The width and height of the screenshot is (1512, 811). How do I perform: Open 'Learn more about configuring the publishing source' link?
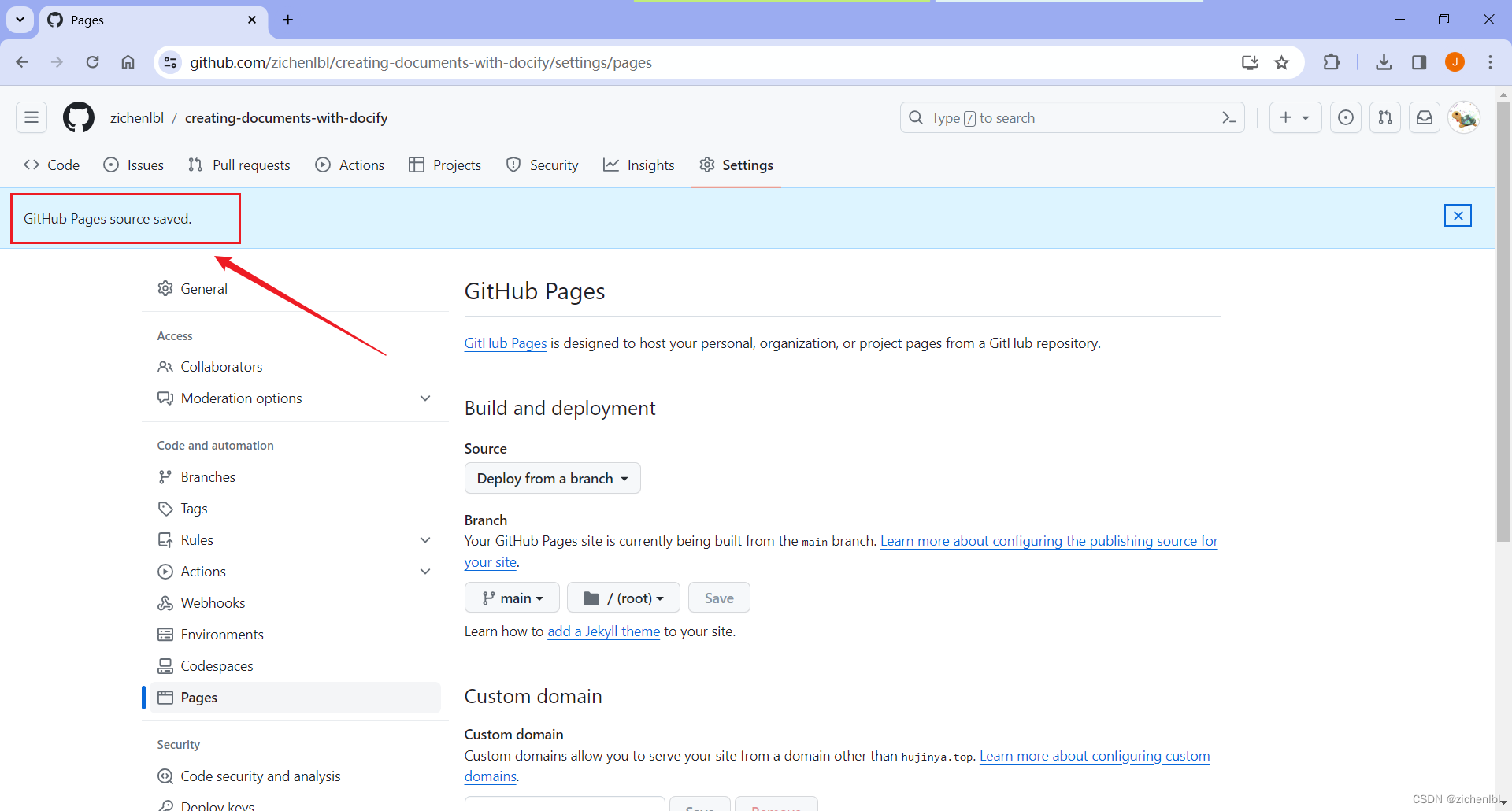[x=1049, y=540]
